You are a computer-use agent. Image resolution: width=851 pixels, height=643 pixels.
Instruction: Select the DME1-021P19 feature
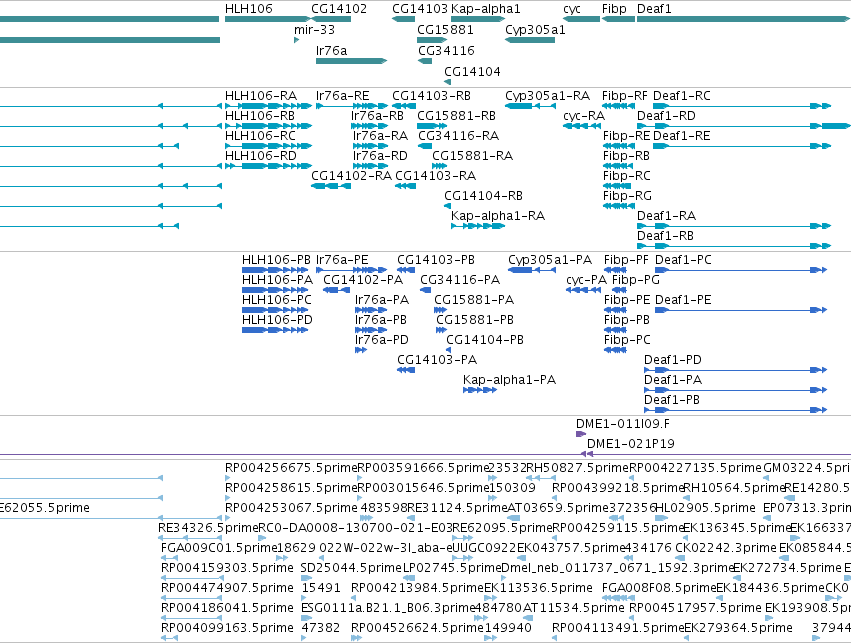point(631,444)
